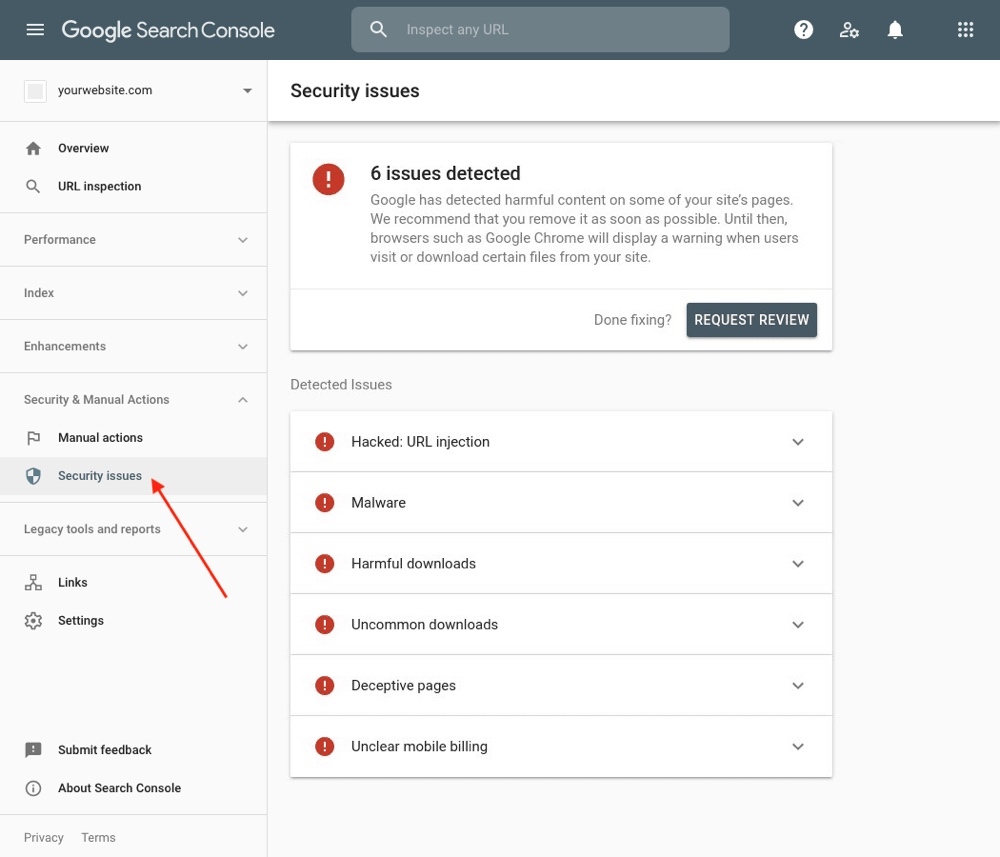The image size is (1000, 857).
Task: Expand the Malware issue row
Action: coord(797,503)
